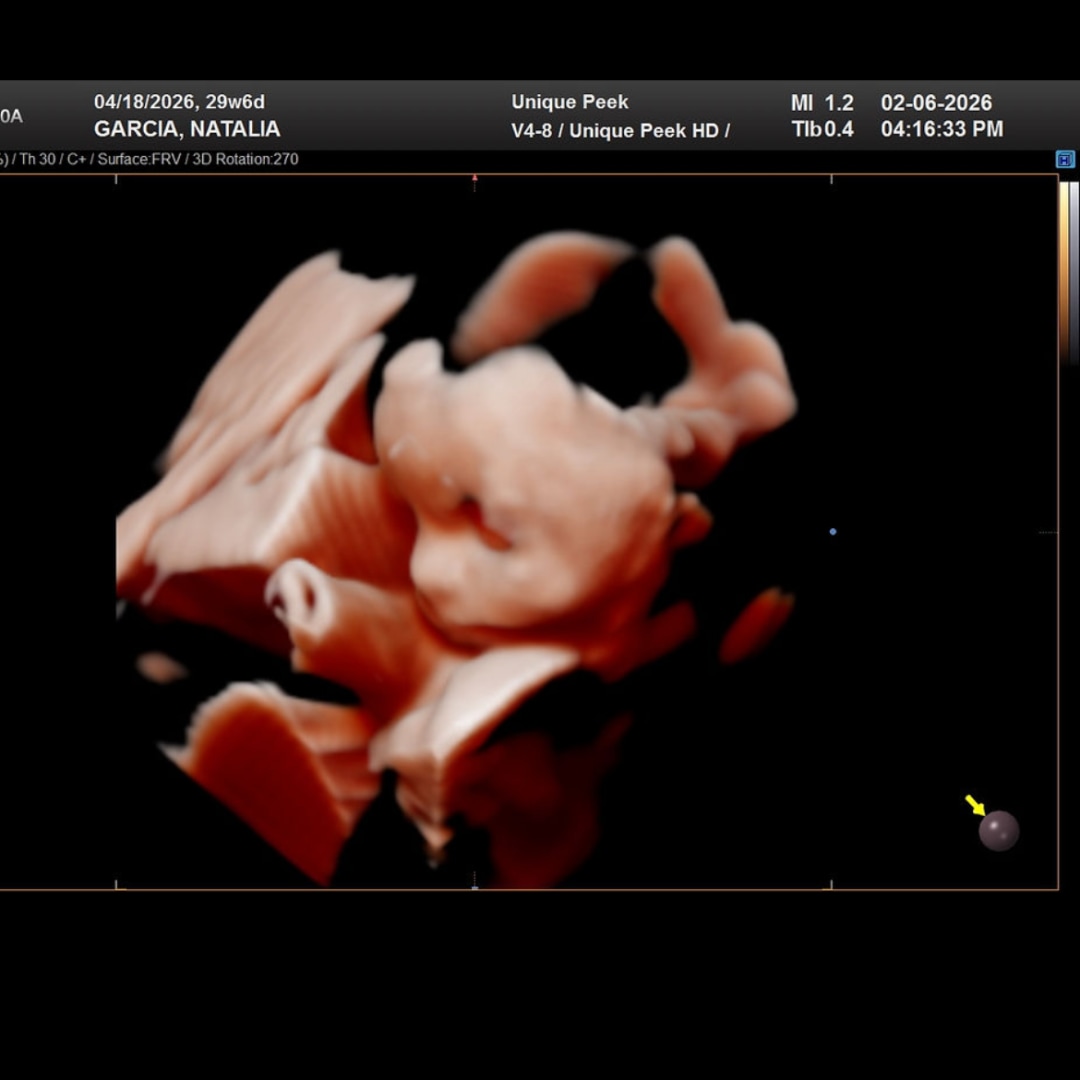Click the yellow light direction arrow
This screenshot has width=1080, height=1080.
pos(975,805)
